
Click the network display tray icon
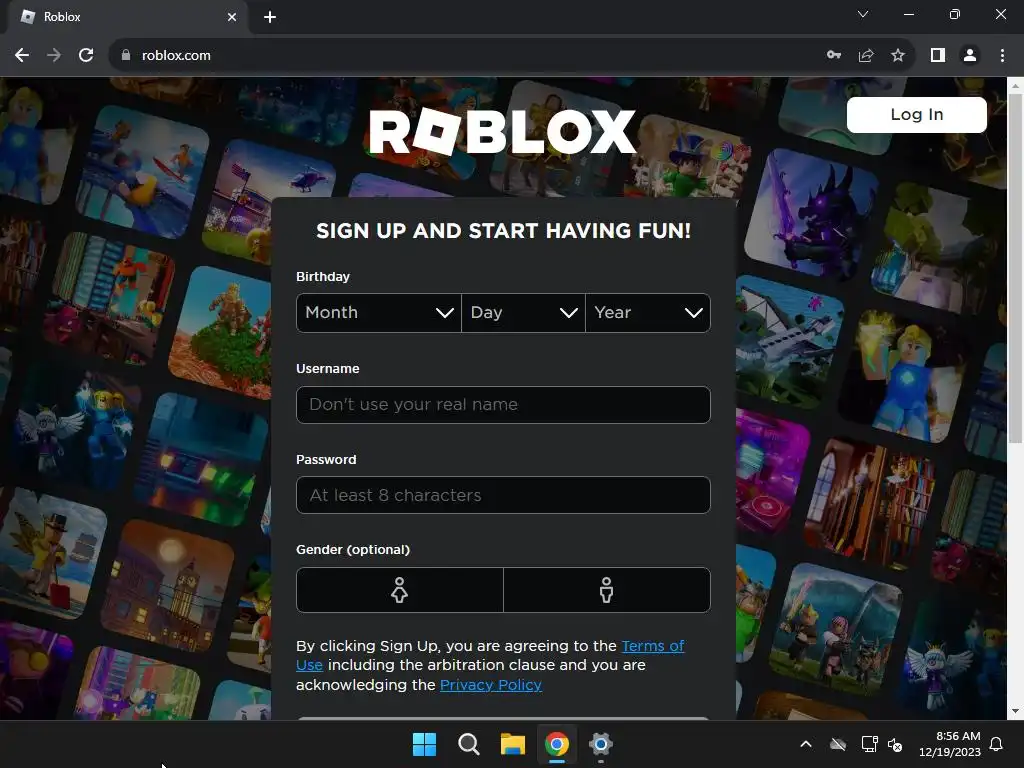pyautogui.click(x=869, y=744)
